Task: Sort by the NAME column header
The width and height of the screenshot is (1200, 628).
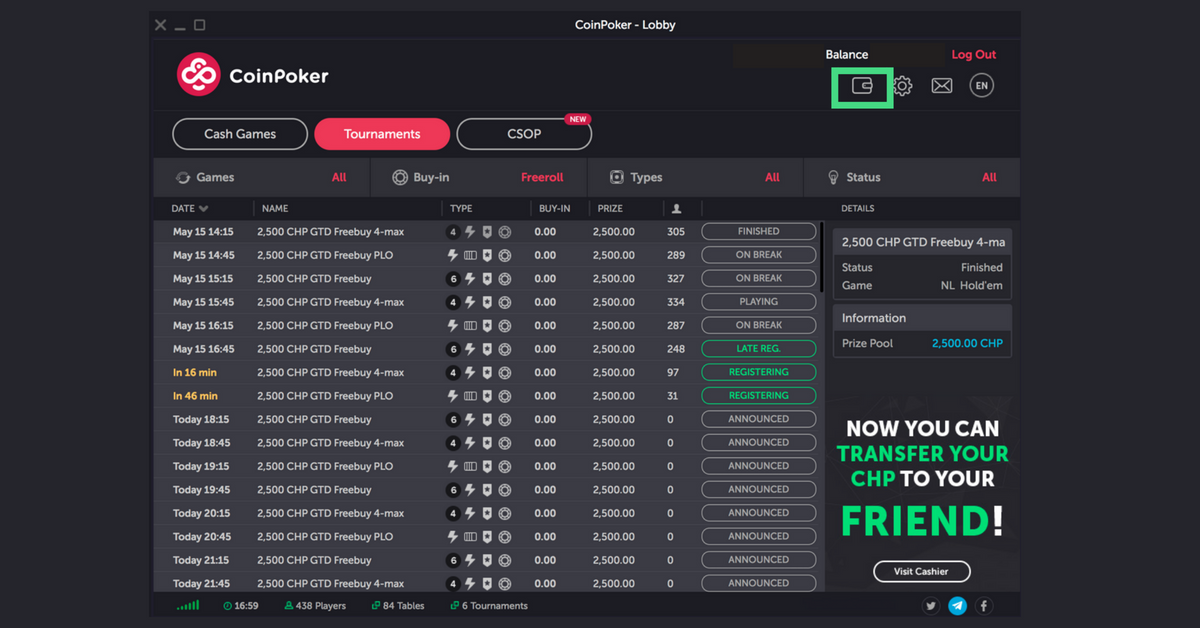Action: point(275,209)
